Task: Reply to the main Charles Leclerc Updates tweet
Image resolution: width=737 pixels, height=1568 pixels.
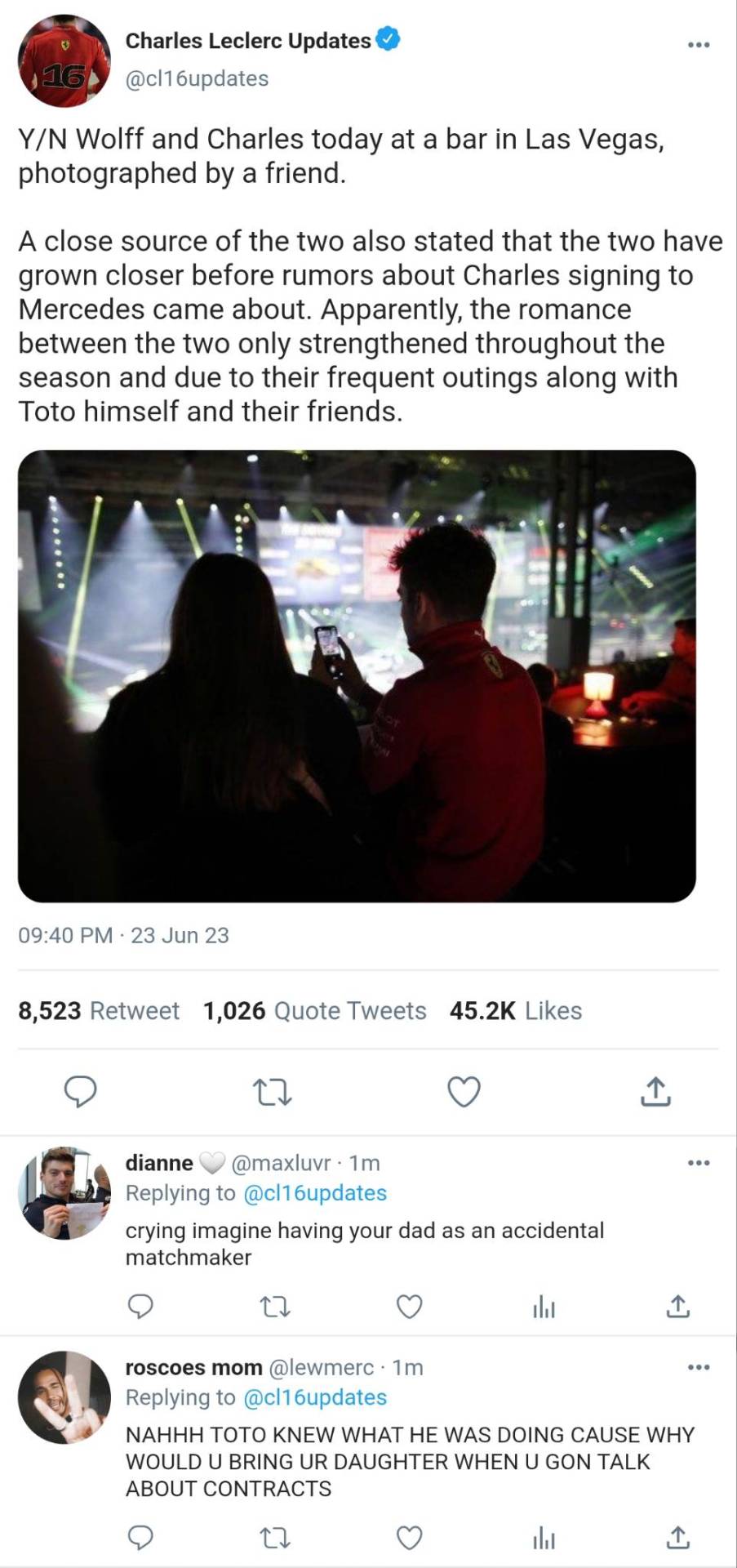Action: tap(80, 1091)
